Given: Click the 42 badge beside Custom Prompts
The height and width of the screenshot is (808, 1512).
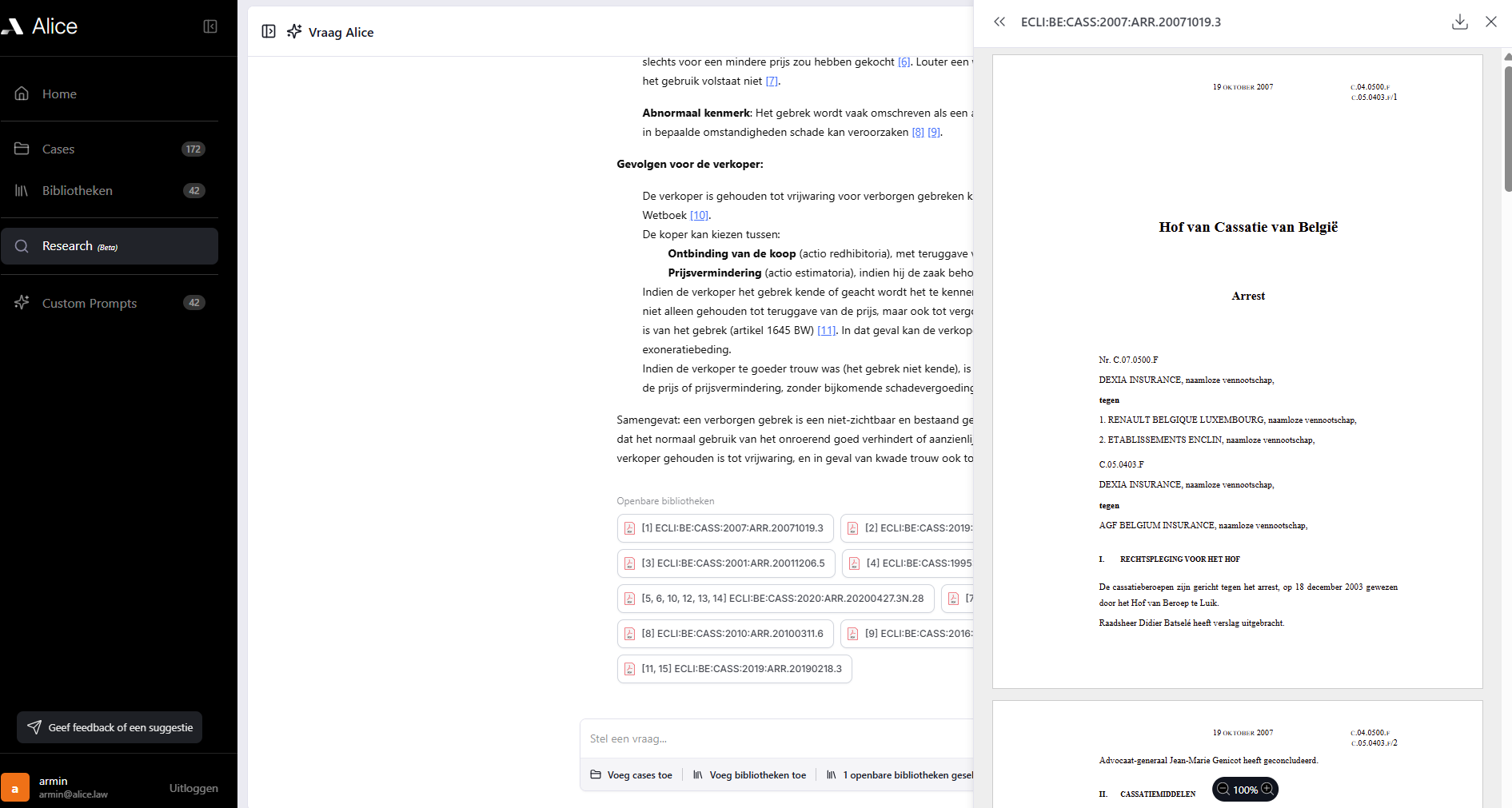Looking at the screenshot, I should [194, 302].
